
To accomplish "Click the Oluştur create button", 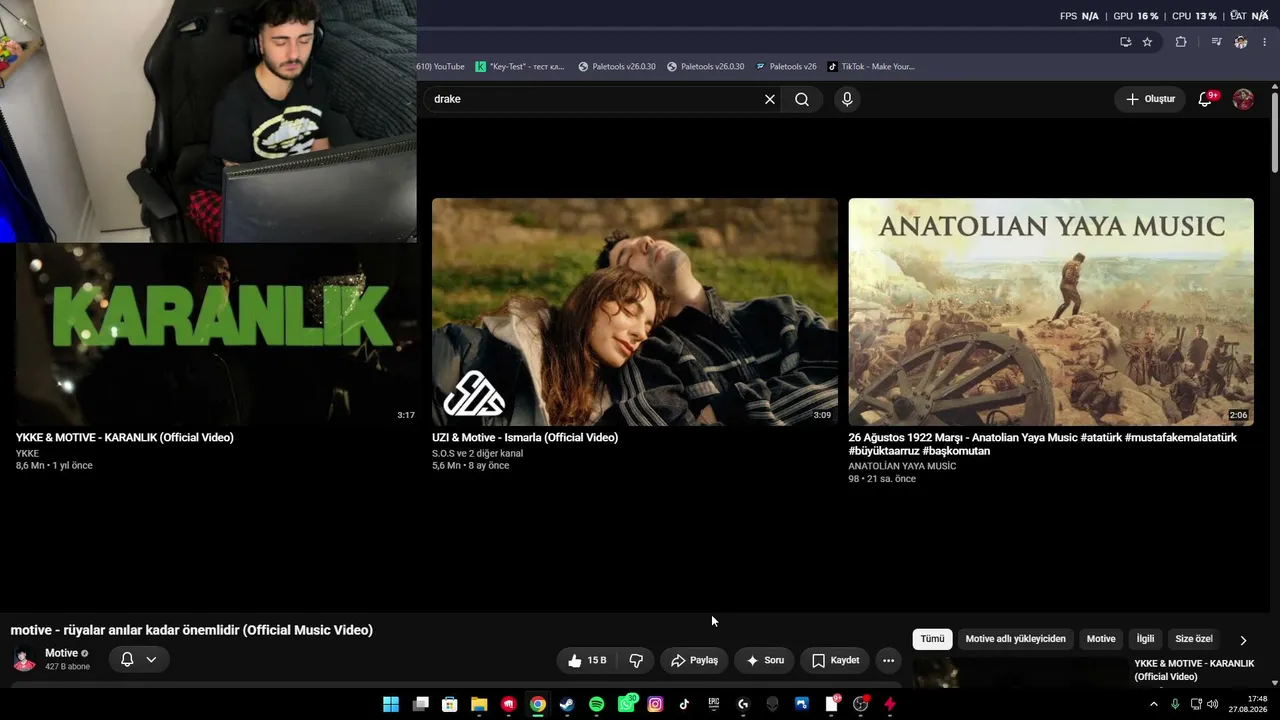I will [x=1150, y=99].
